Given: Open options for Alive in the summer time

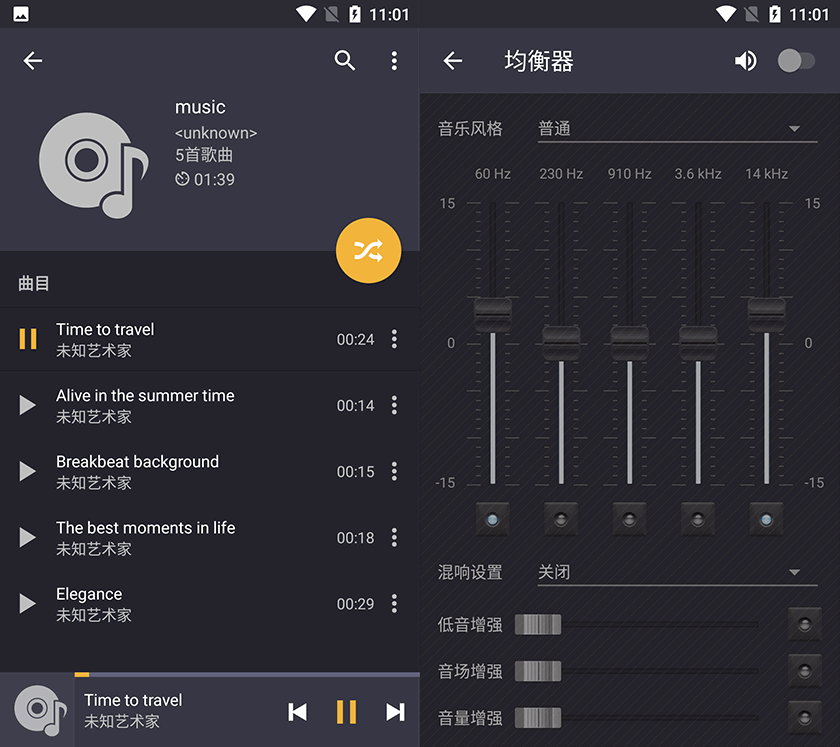Looking at the screenshot, I should 394,405.
